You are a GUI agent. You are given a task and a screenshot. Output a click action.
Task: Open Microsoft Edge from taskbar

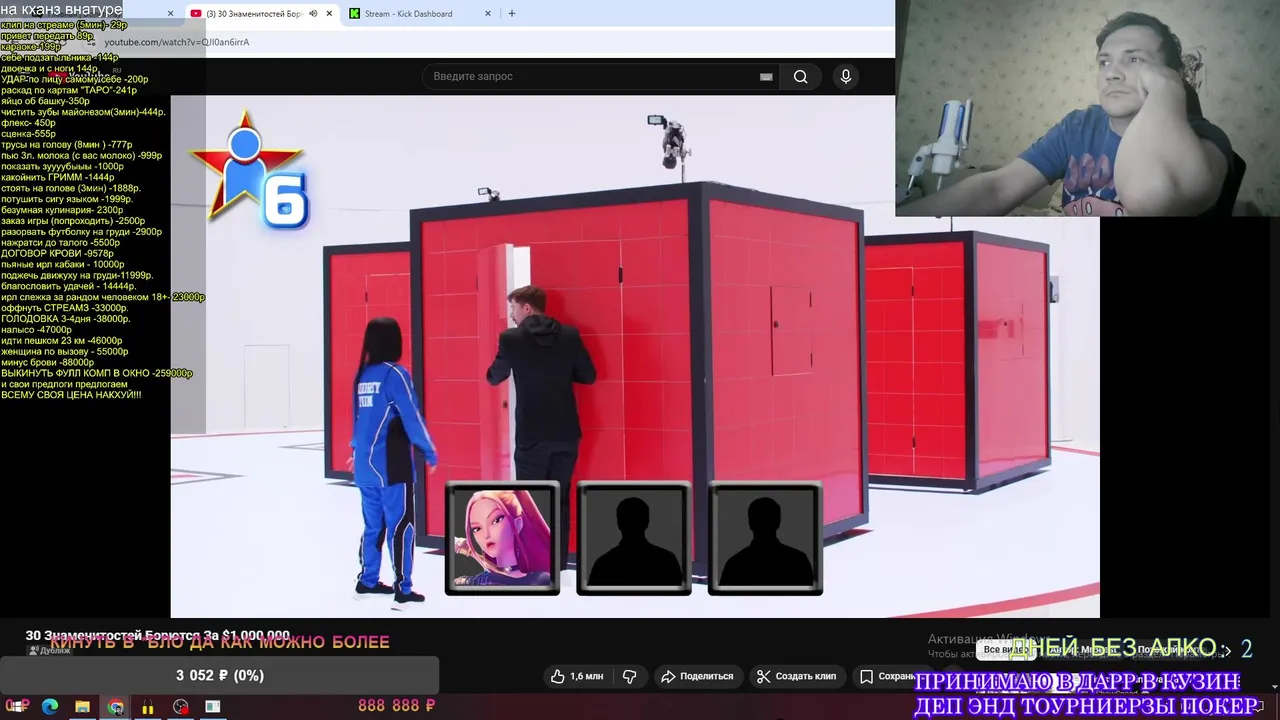50,706
